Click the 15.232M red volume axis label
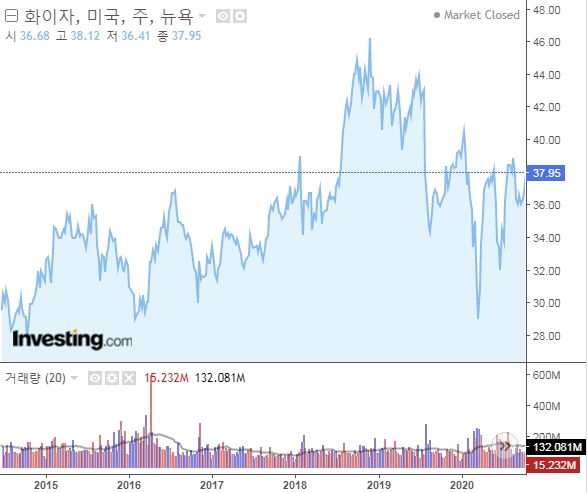This screenshot has width=587, height=493. [553, 465]
